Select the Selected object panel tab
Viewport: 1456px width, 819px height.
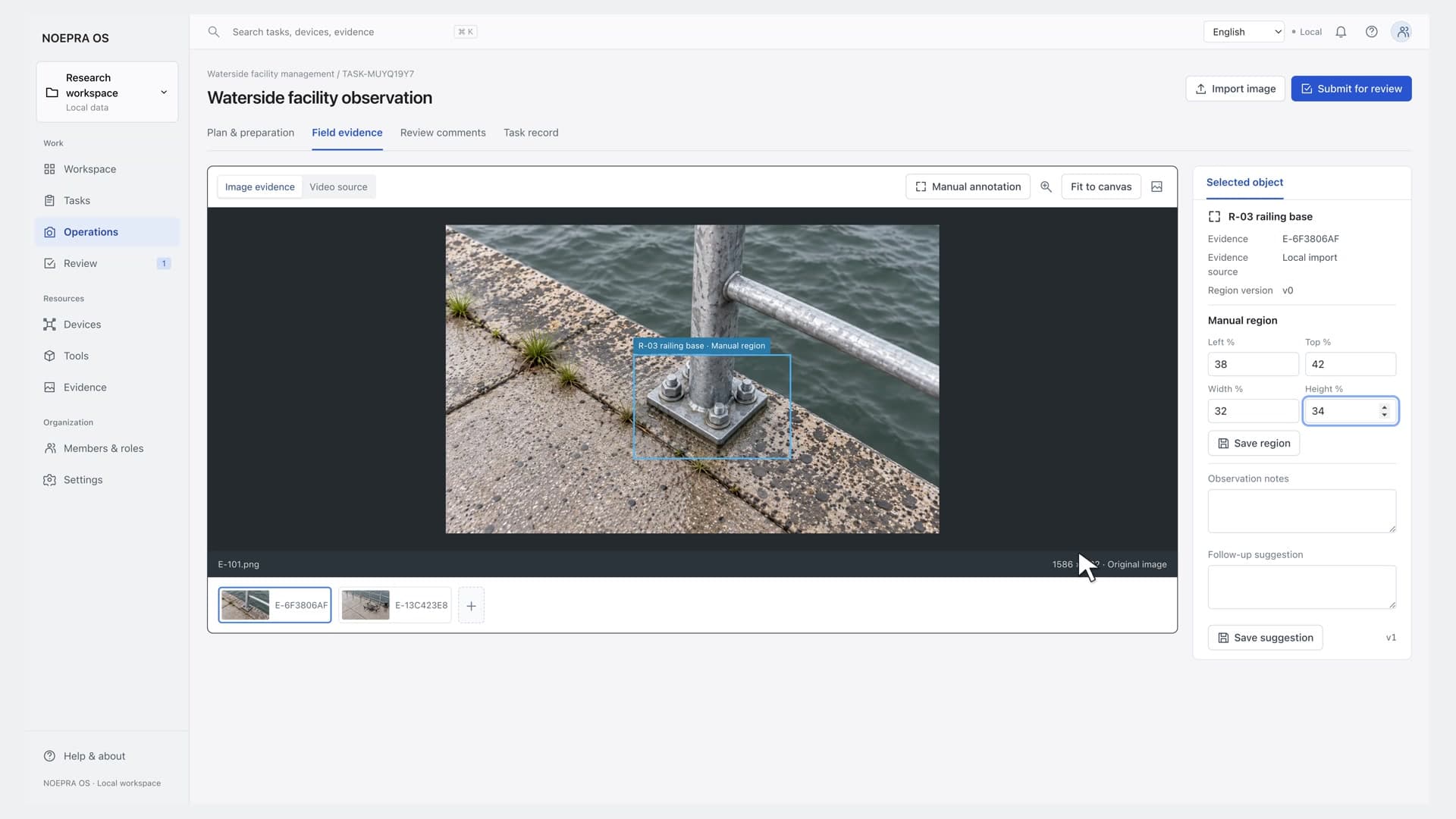[1244, 183]
